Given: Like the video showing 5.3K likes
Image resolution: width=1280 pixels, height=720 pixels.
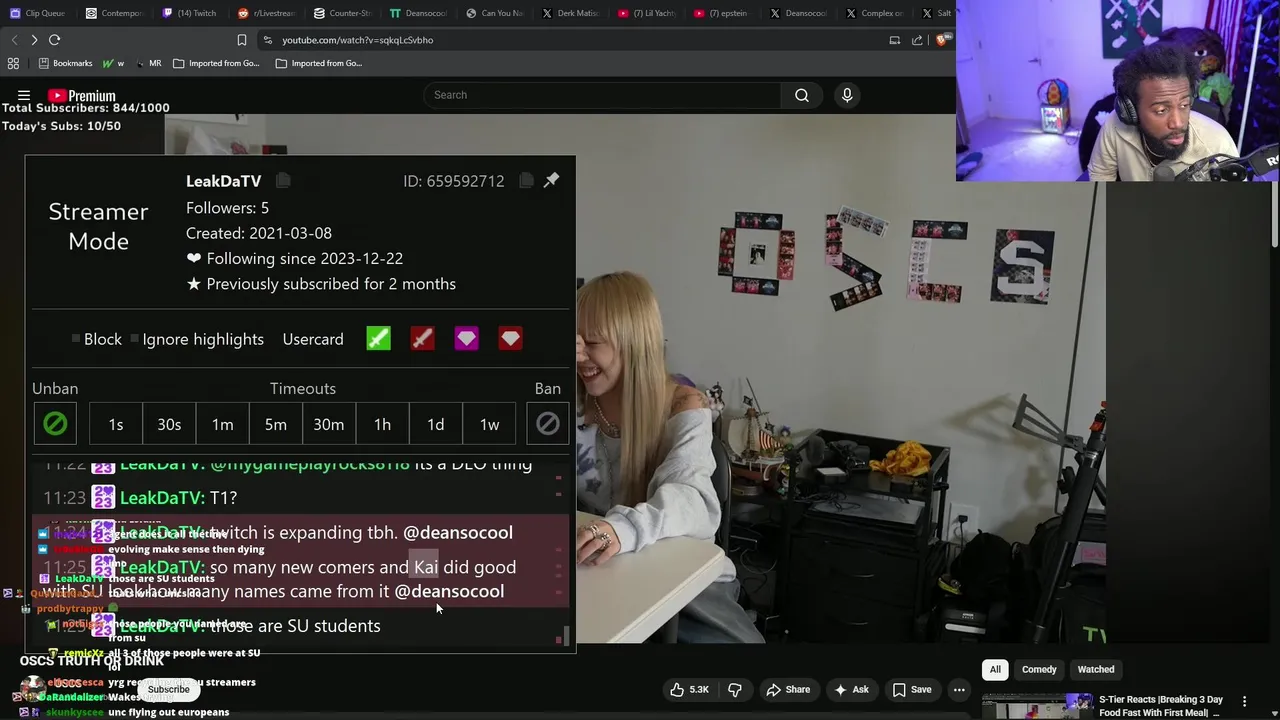Looking at the screenshot, I should coord(689,689).
